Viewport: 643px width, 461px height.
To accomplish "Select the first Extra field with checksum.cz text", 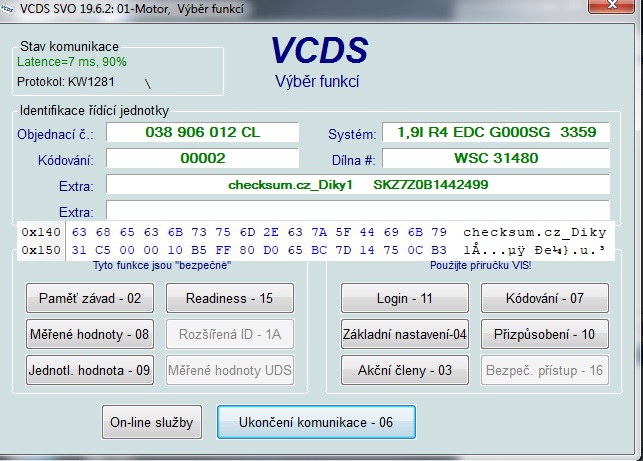I will coord(357,185).
